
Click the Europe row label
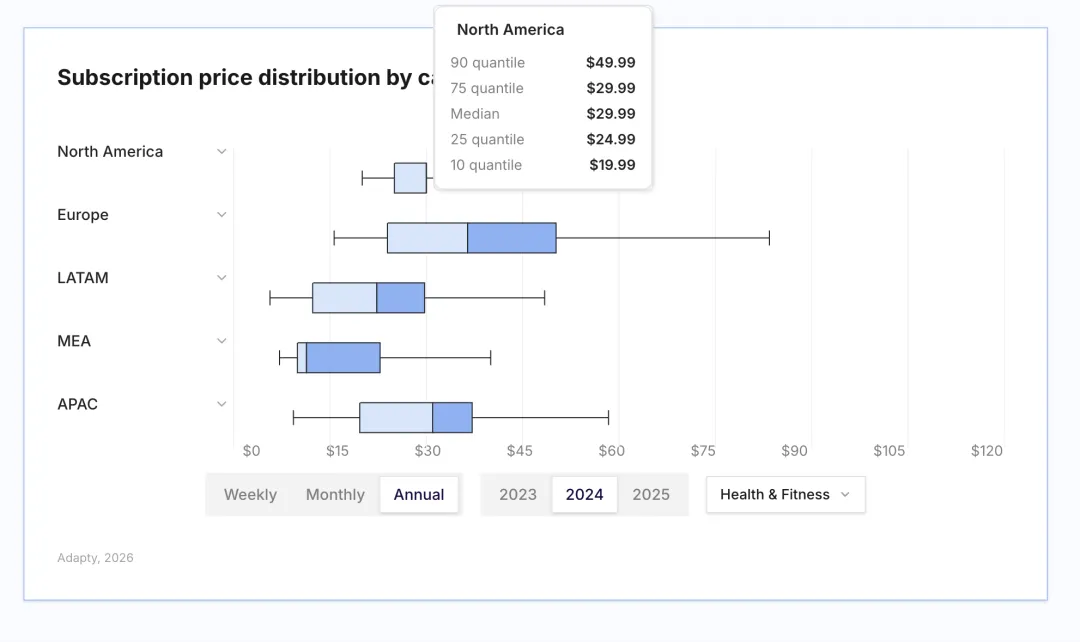pos(83,215)
